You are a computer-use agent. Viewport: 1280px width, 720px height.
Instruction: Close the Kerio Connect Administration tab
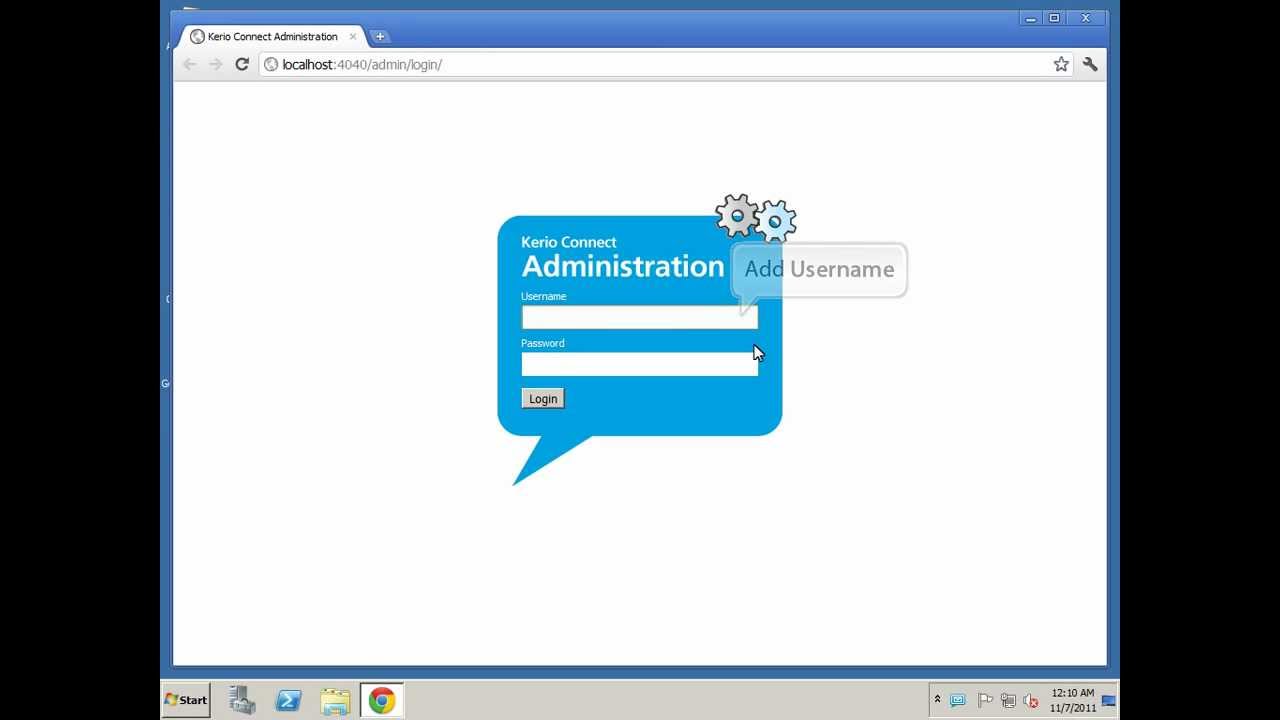click(353, 36)
